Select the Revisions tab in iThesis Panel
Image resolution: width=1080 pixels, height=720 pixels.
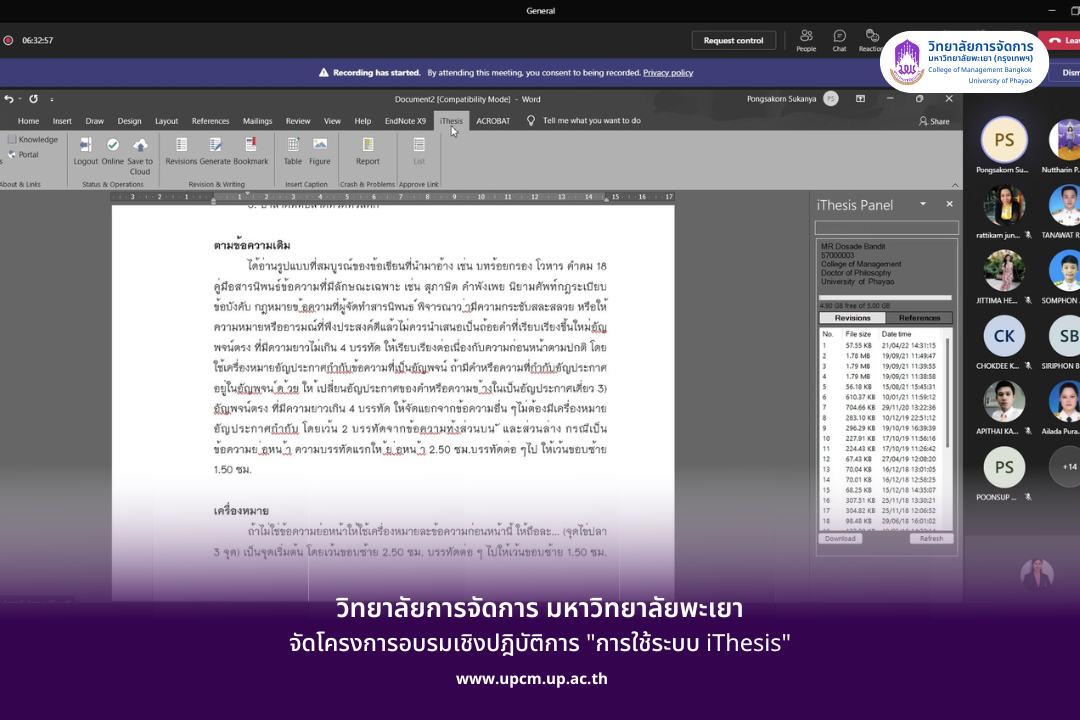point(852,318)
